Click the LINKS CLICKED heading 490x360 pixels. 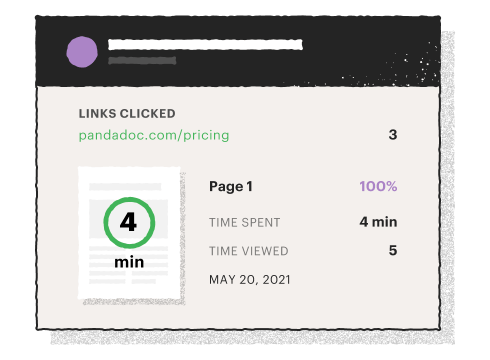(x=127, y=114)
